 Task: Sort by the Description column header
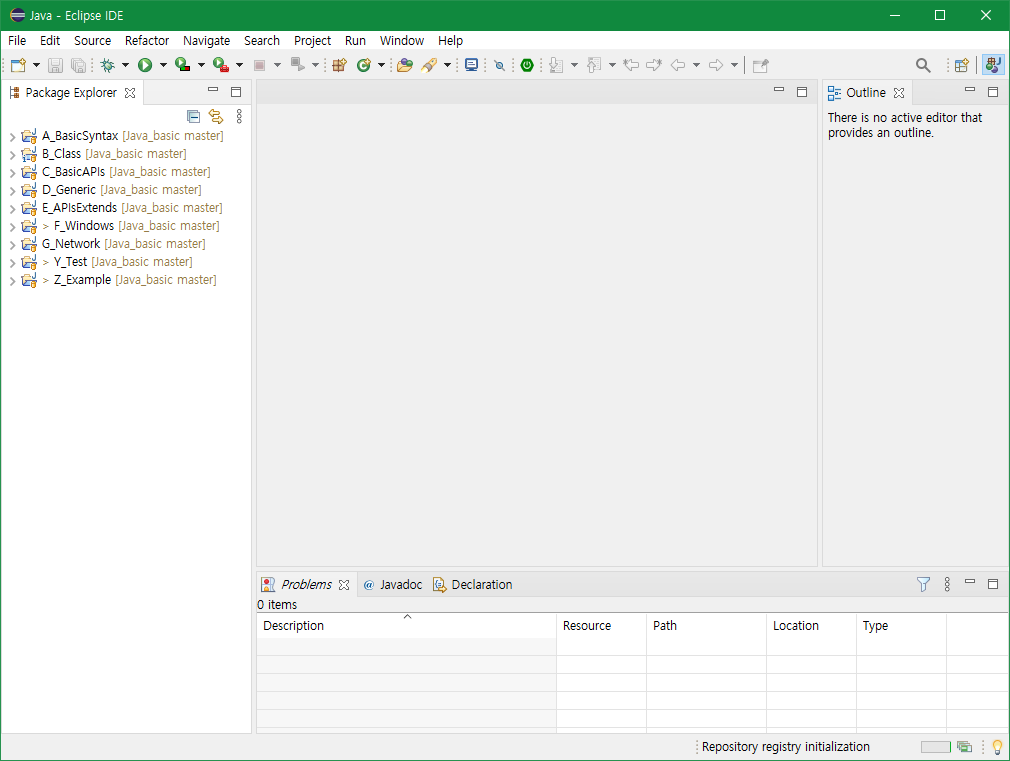[406, 626]
